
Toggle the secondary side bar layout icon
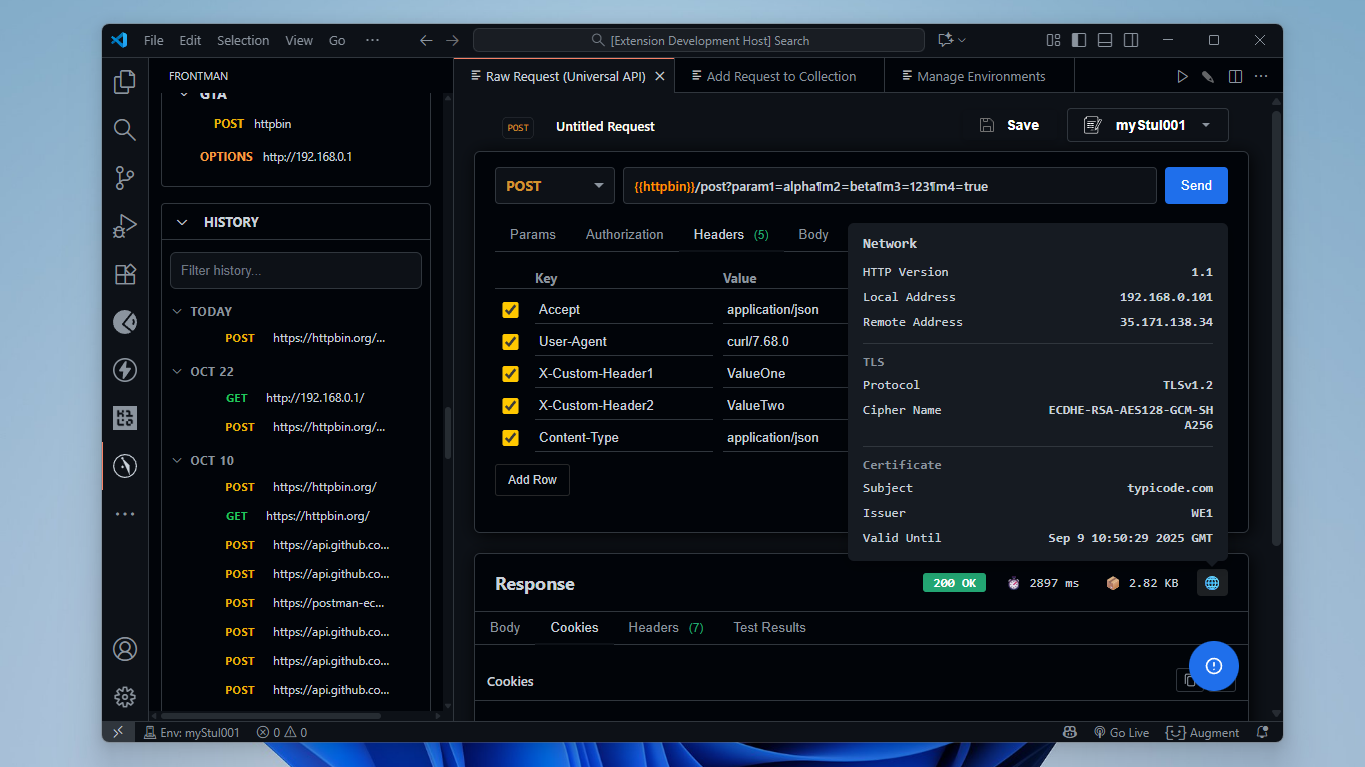[x=1131, y=41]
